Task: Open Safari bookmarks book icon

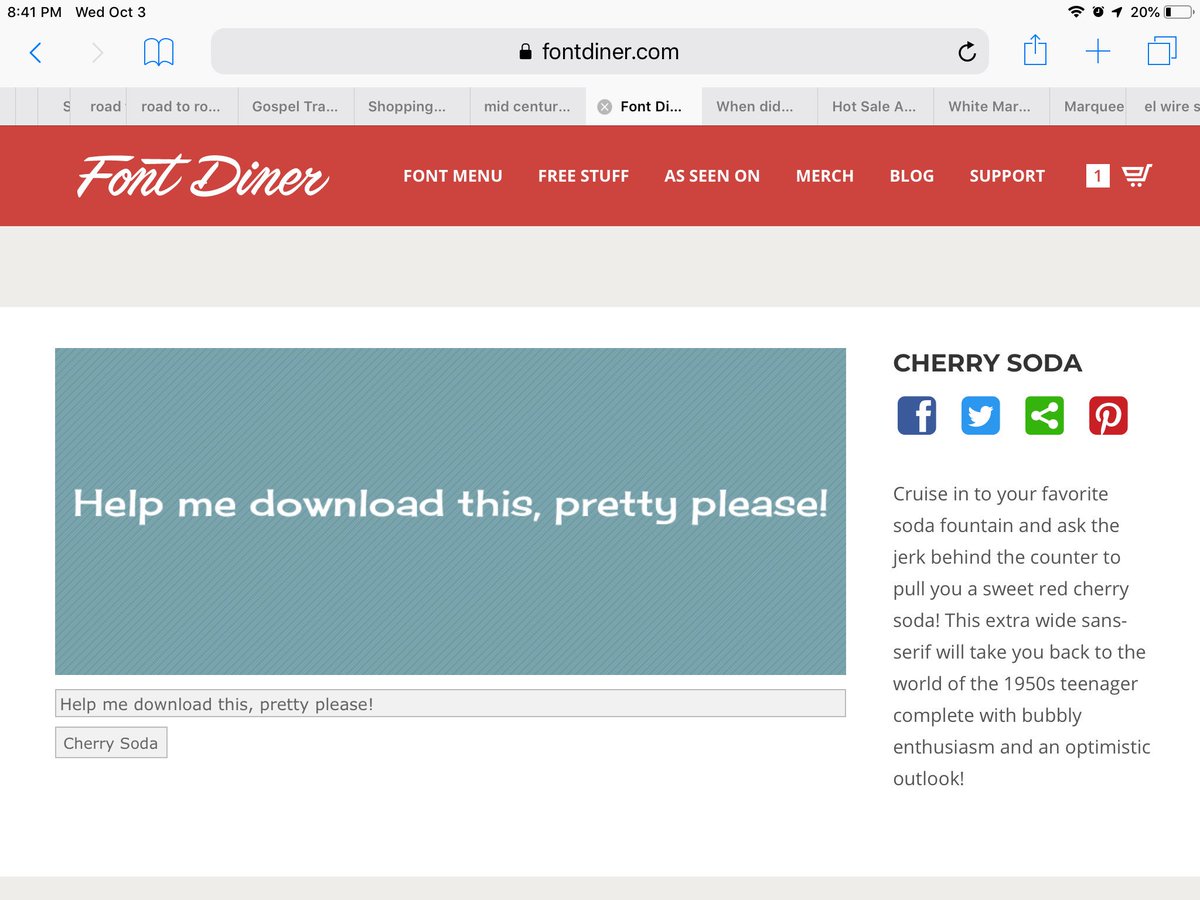Action: [159, 52]
